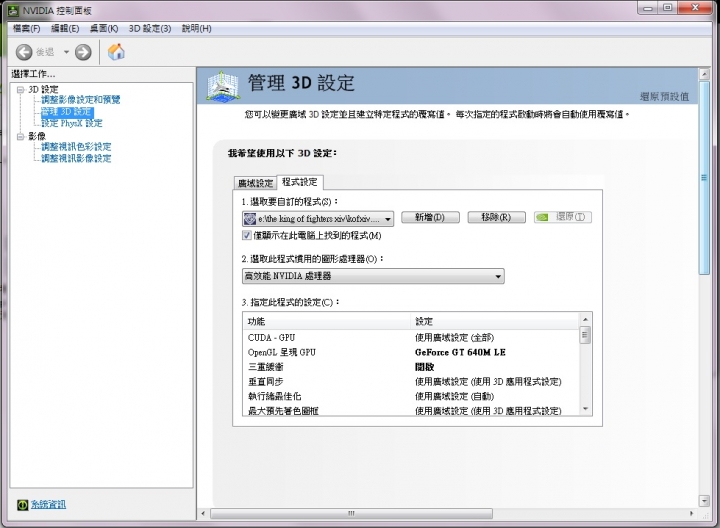Click the green 系統資訊 info icon

point(22,505)
